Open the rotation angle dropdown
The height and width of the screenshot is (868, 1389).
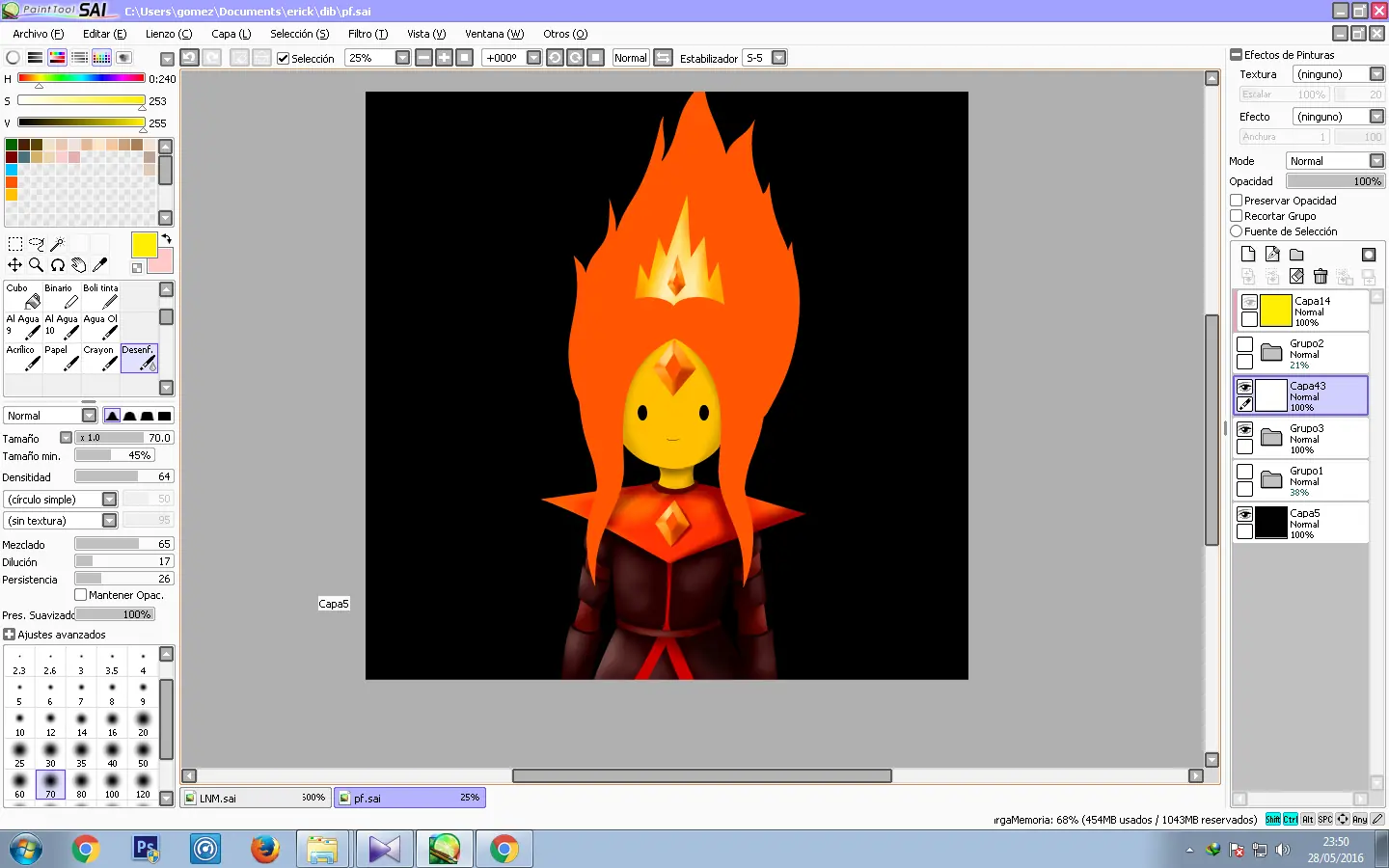tap(533, 58)
